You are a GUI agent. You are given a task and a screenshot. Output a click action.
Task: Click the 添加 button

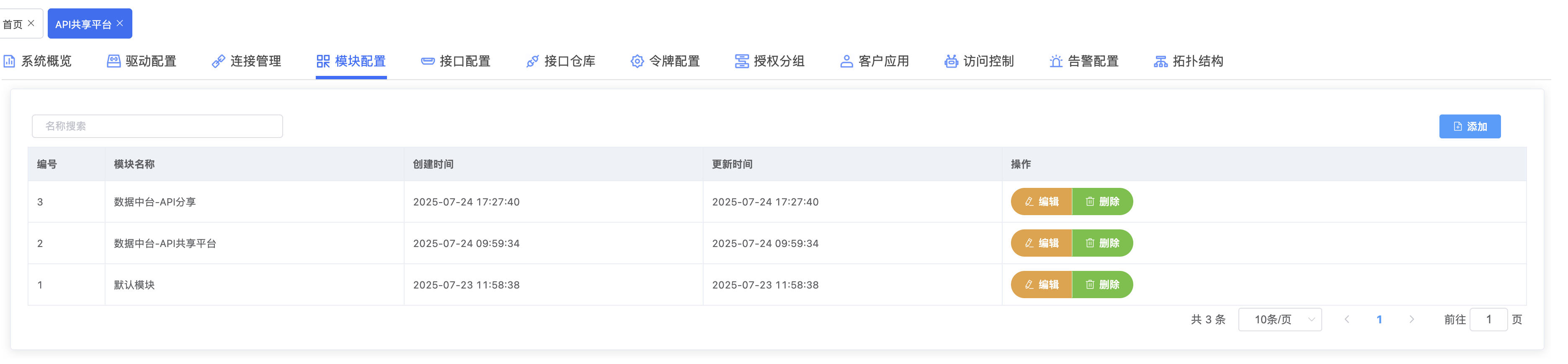pos(1469,126)
